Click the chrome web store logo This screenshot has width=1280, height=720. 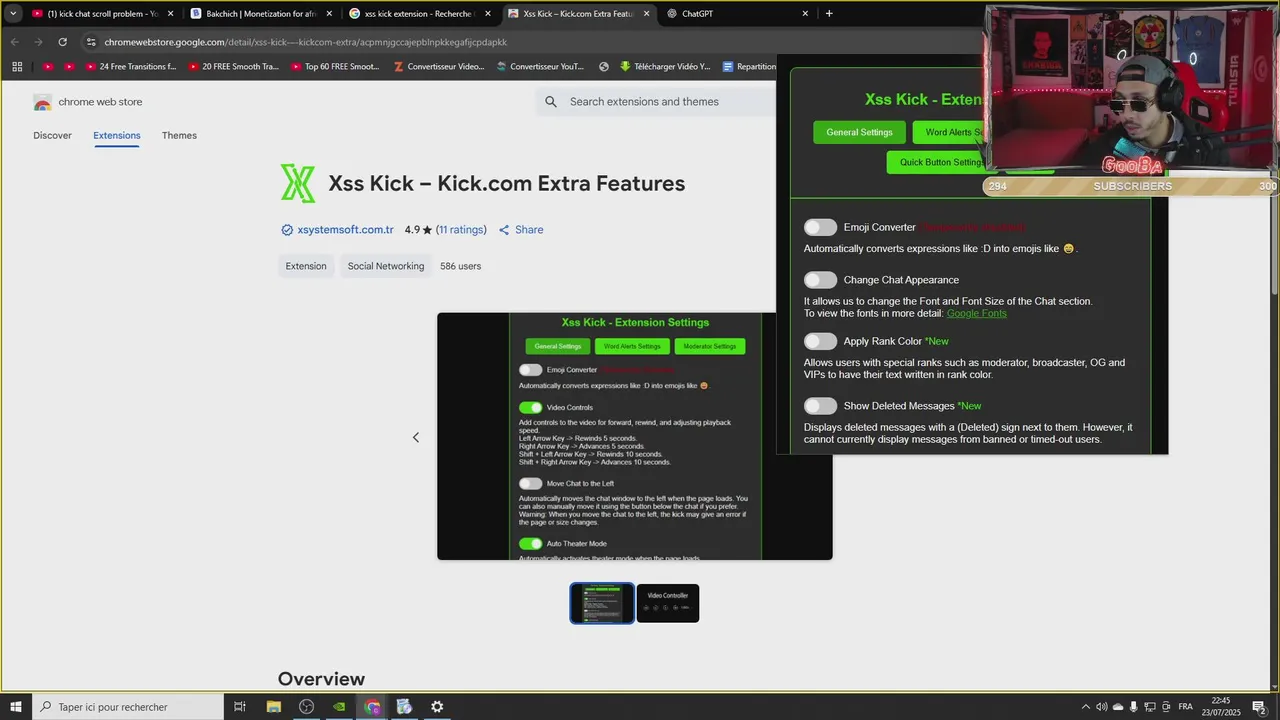88,102
